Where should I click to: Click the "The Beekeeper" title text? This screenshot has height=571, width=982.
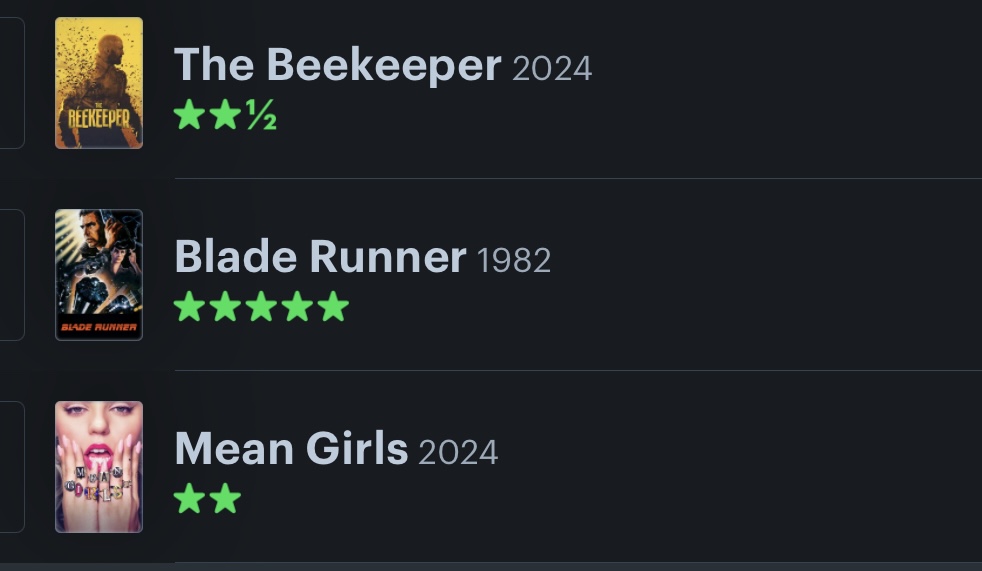(337, 66)
